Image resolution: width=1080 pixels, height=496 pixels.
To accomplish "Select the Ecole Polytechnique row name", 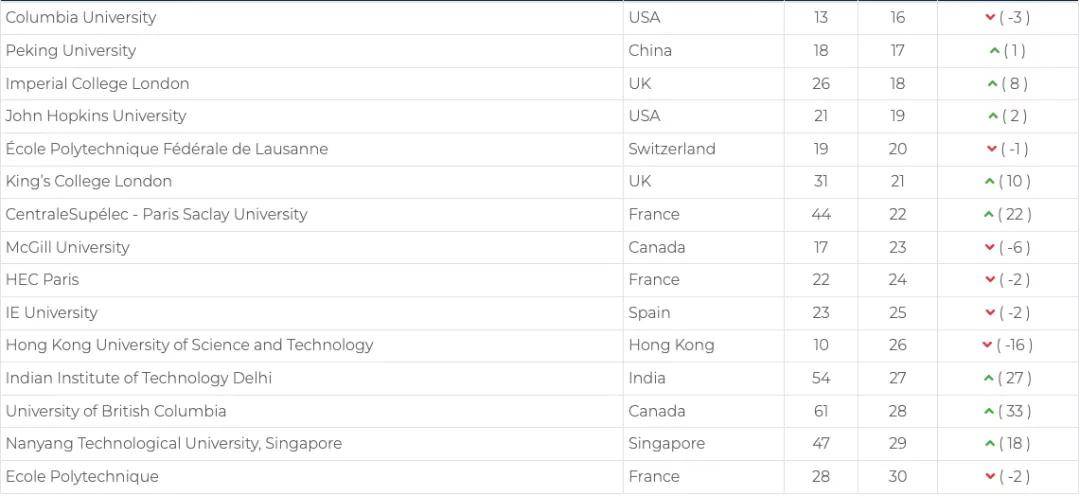I will pyautogui.click(x=82, y=476).
